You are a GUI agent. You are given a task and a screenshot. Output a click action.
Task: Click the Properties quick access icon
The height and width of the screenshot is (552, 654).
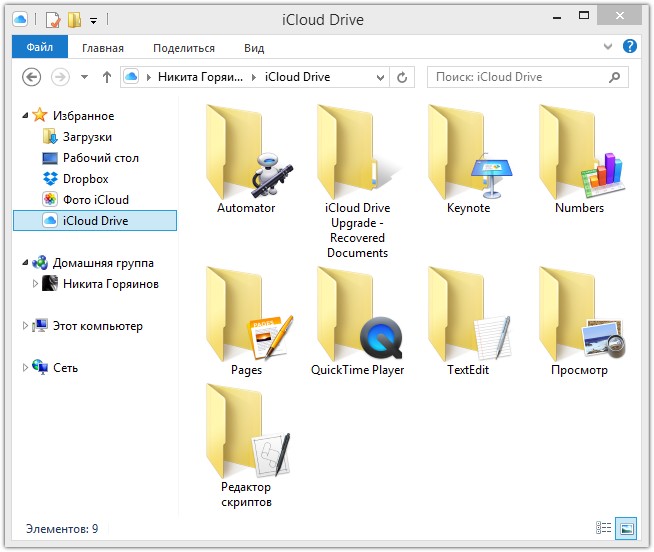point(53,20)
